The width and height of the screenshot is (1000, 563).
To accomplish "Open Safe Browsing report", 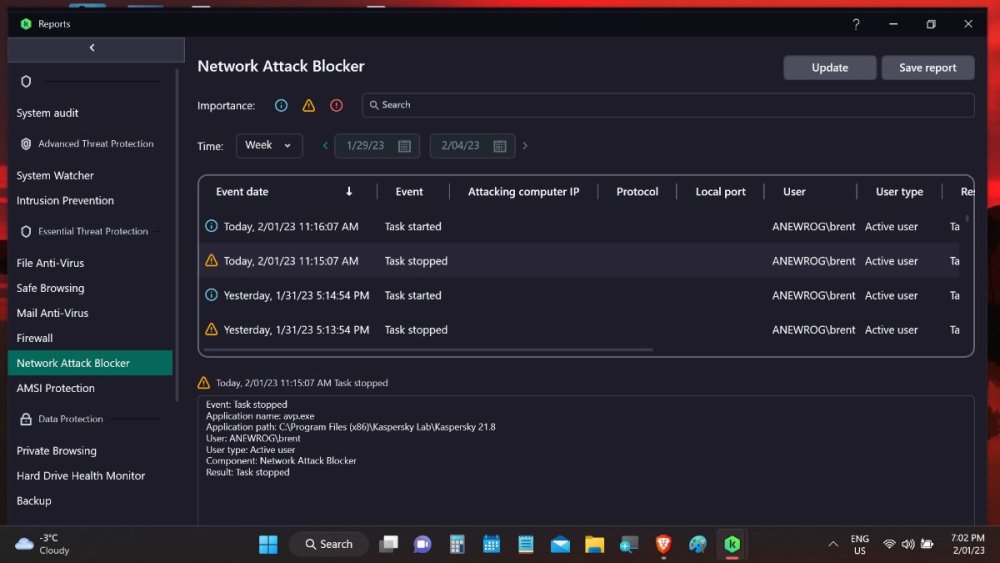I will coord(50,288).
